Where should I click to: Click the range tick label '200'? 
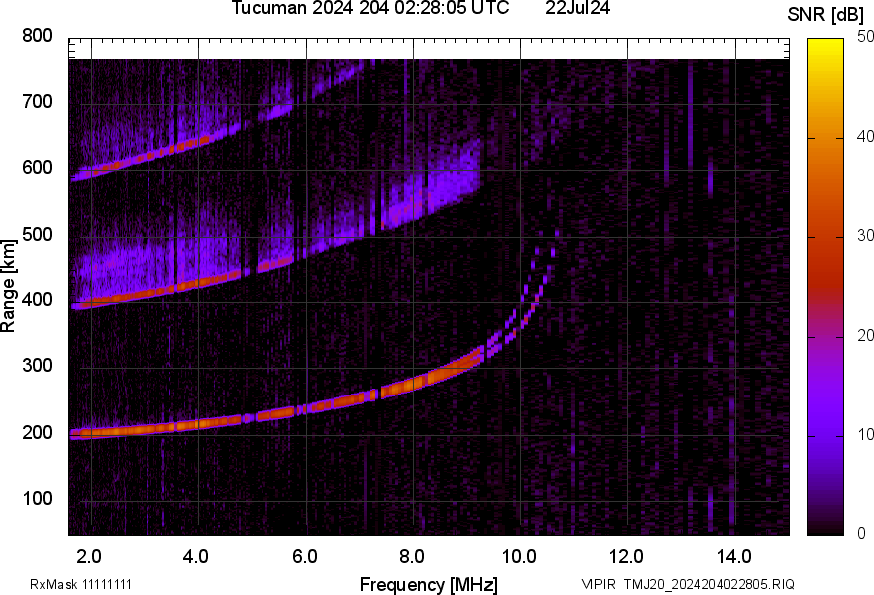point(37,432)
